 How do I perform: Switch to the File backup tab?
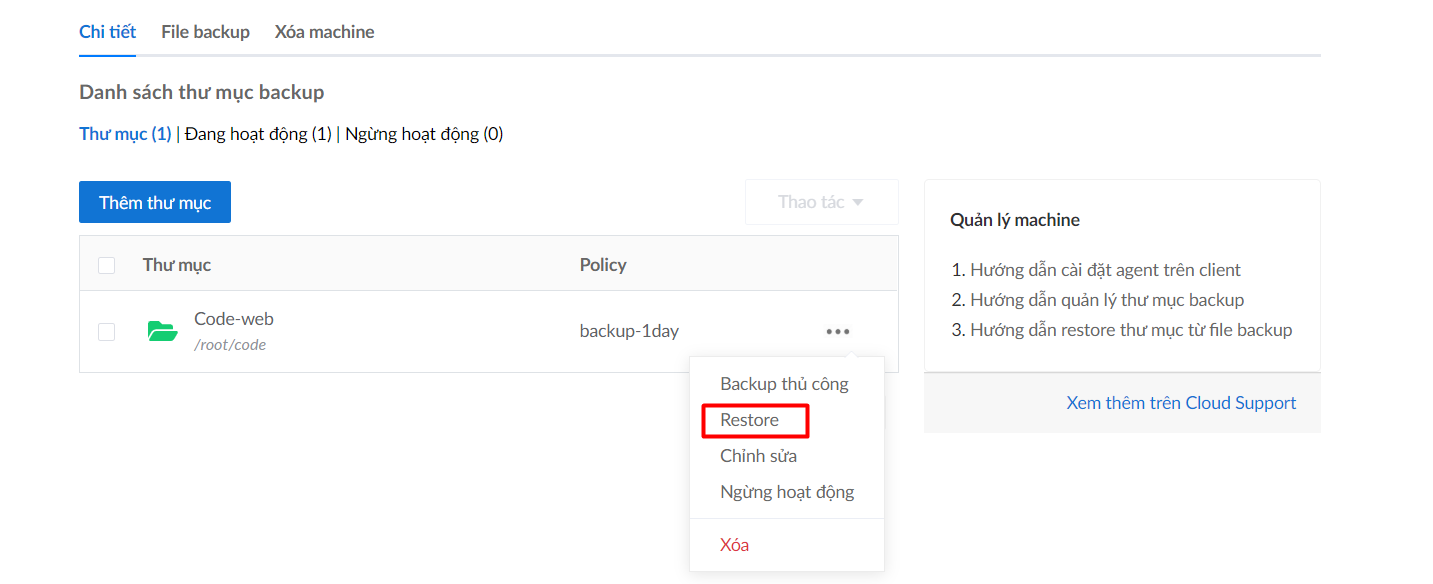pyautogui.click(x=205, y=32)
